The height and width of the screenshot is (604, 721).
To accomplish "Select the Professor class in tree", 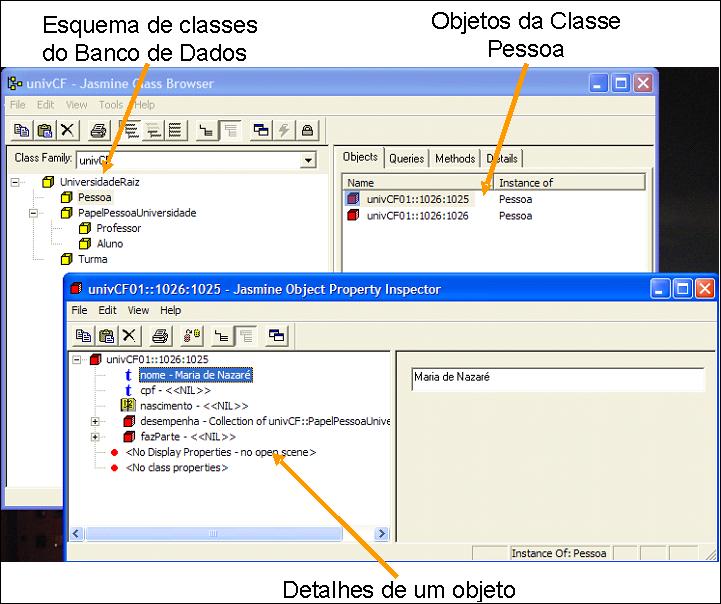I will click(x=118, y=228).
